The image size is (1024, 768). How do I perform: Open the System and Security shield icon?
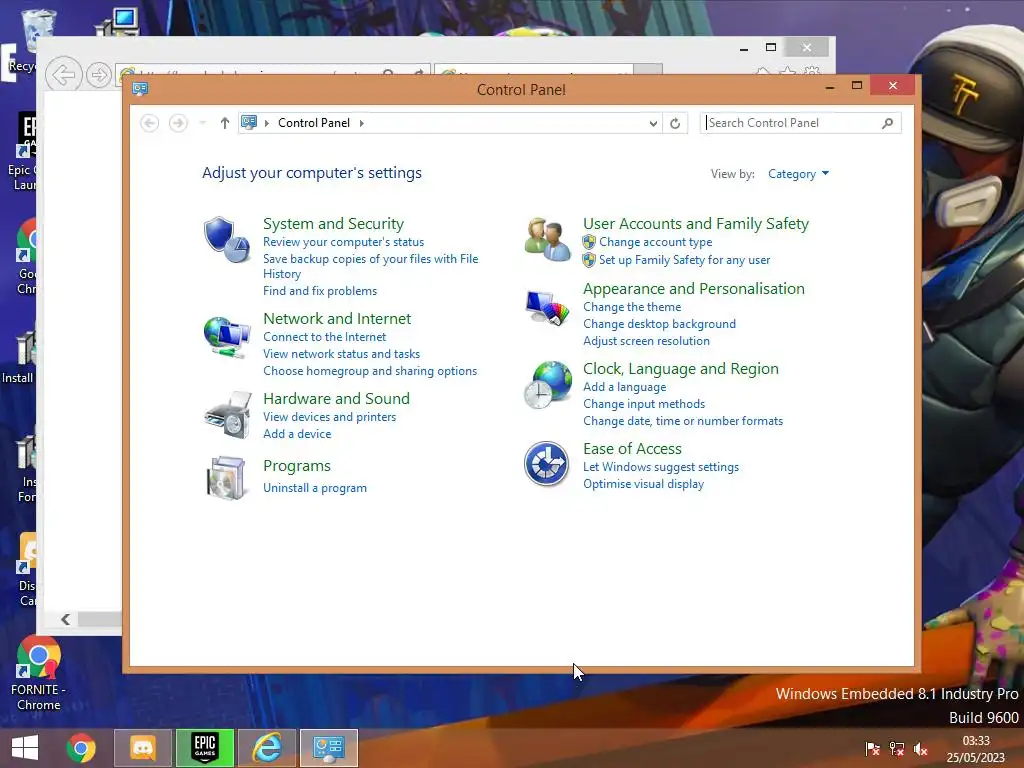click(x=227, y=240)
